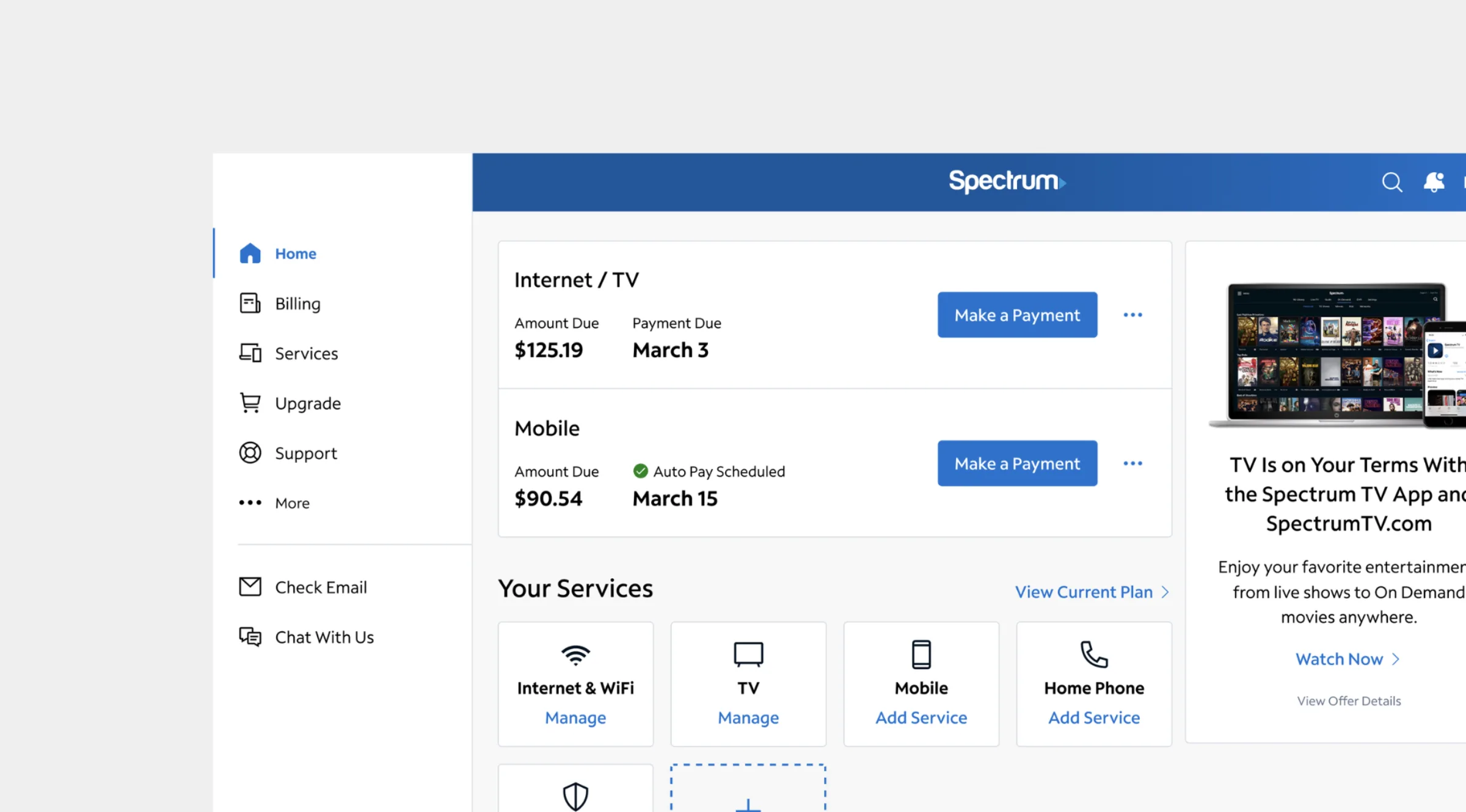Viewport: 1466px width, 812px height.
Task: Open the View Current Plan link
Action: pos(1084,592)
